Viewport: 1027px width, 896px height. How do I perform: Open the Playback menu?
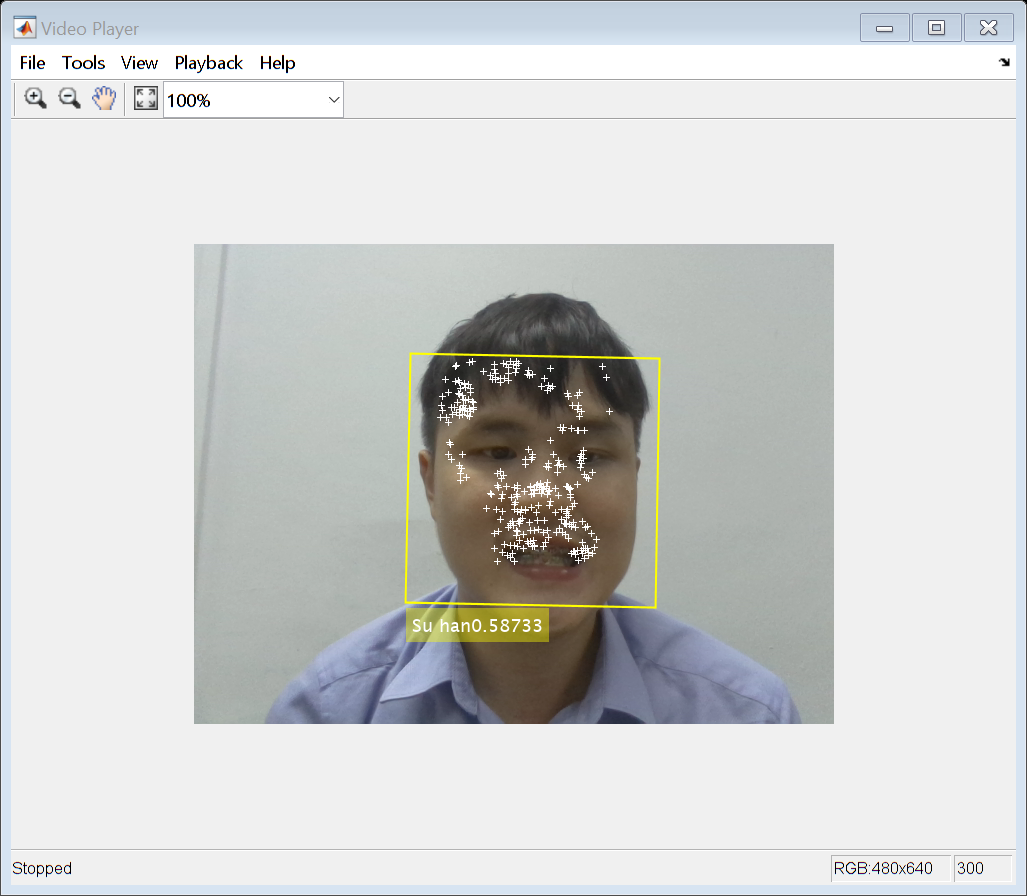(x=208, y=63)
